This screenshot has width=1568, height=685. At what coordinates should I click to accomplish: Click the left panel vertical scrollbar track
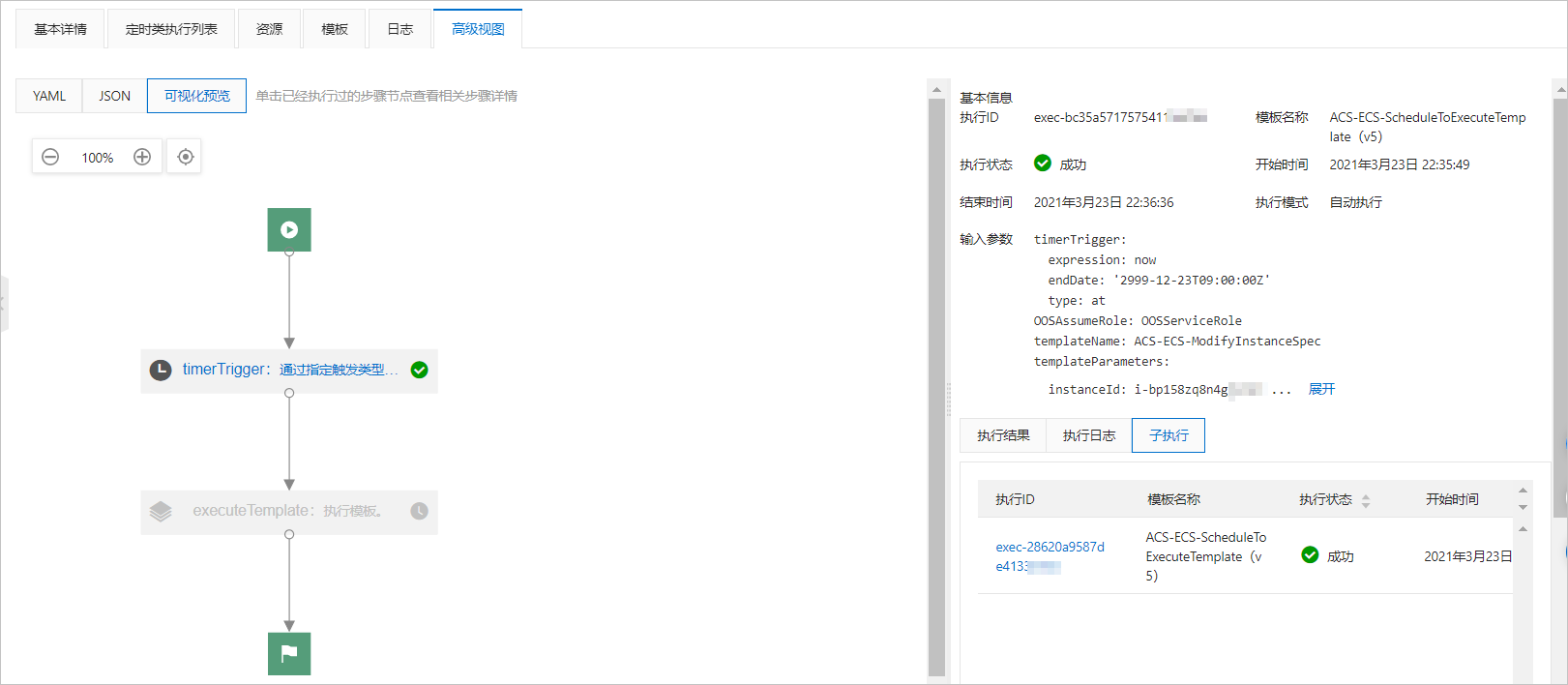936,387
